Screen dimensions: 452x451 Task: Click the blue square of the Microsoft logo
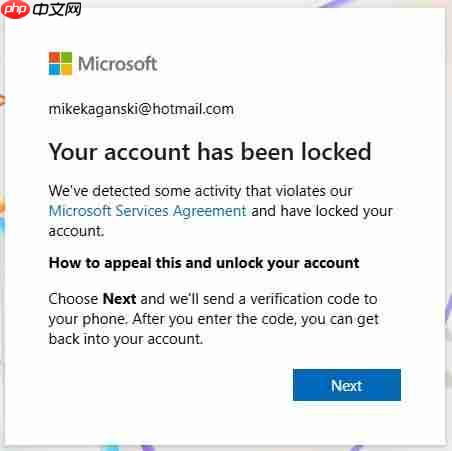[54, 69]
